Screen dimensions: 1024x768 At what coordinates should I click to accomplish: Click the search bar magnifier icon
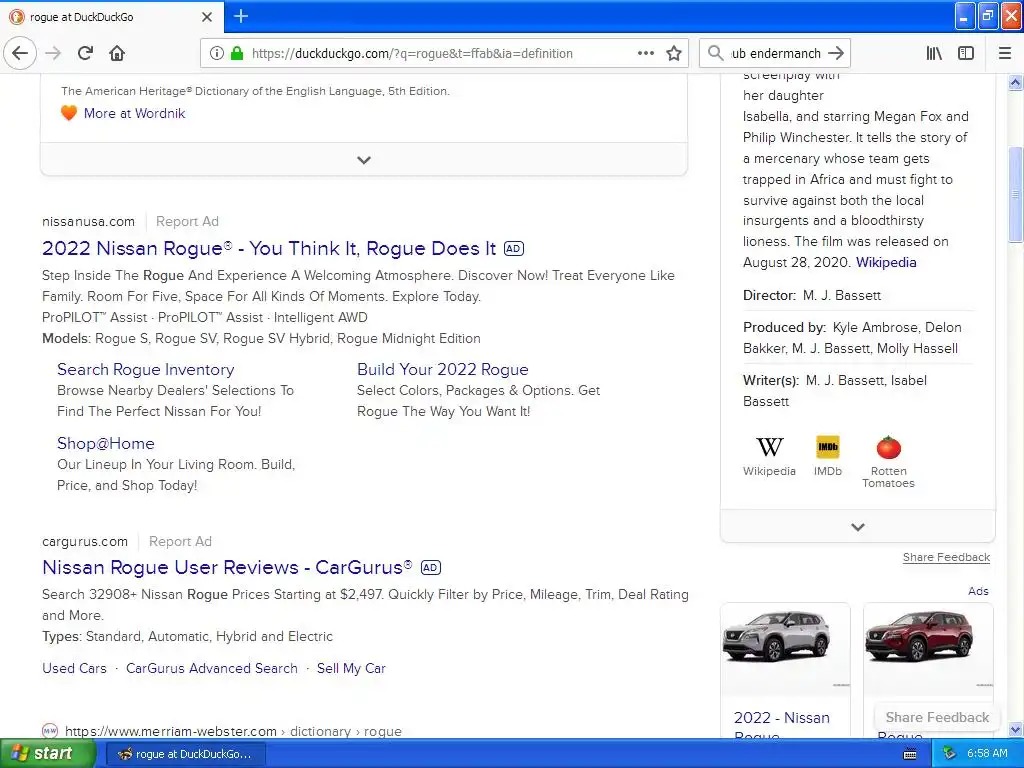(716, 54)
